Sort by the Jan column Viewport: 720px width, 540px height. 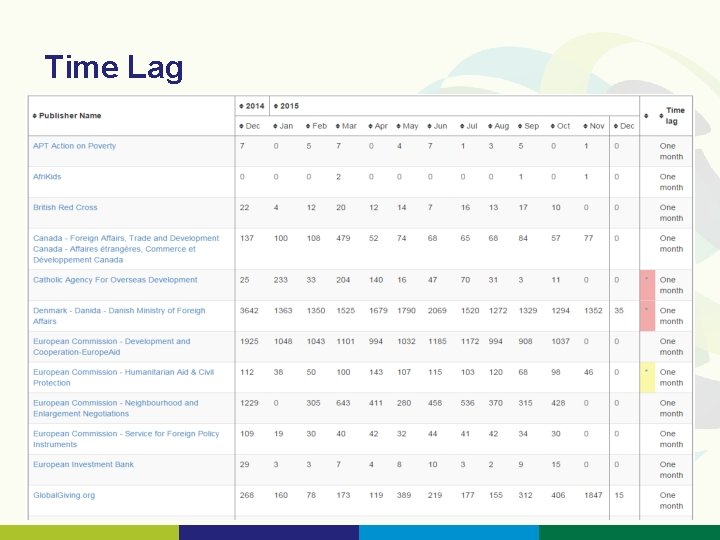[x=283, y=126]
